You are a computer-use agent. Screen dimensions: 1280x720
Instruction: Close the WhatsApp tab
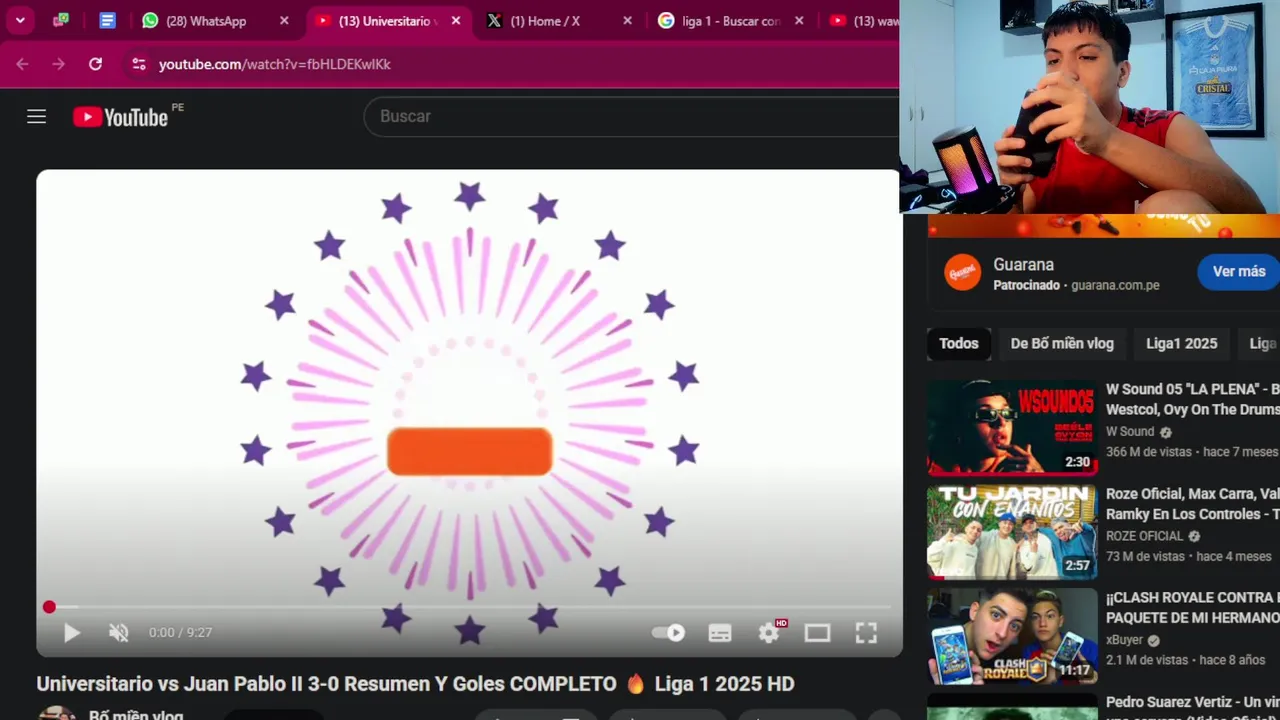point(284,20)
